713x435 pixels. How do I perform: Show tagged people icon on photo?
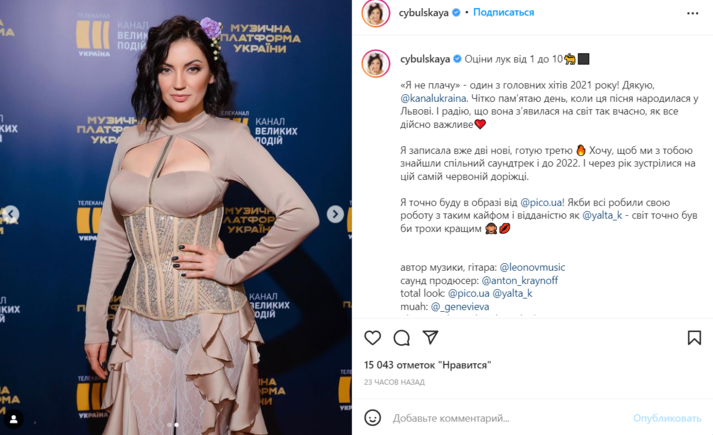[x=14, y=418]
